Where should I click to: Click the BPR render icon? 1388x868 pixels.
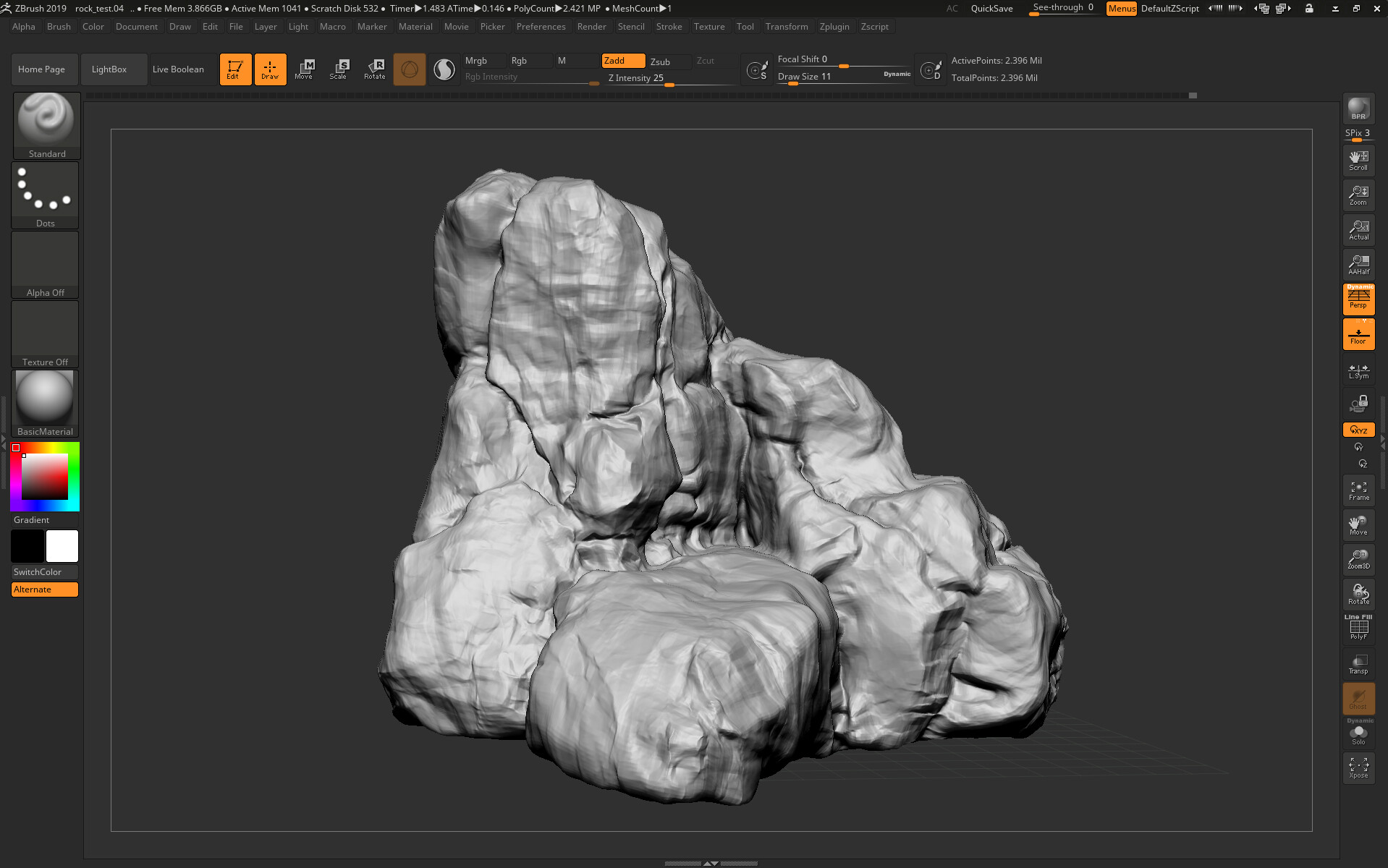(x=1358, y=109)
